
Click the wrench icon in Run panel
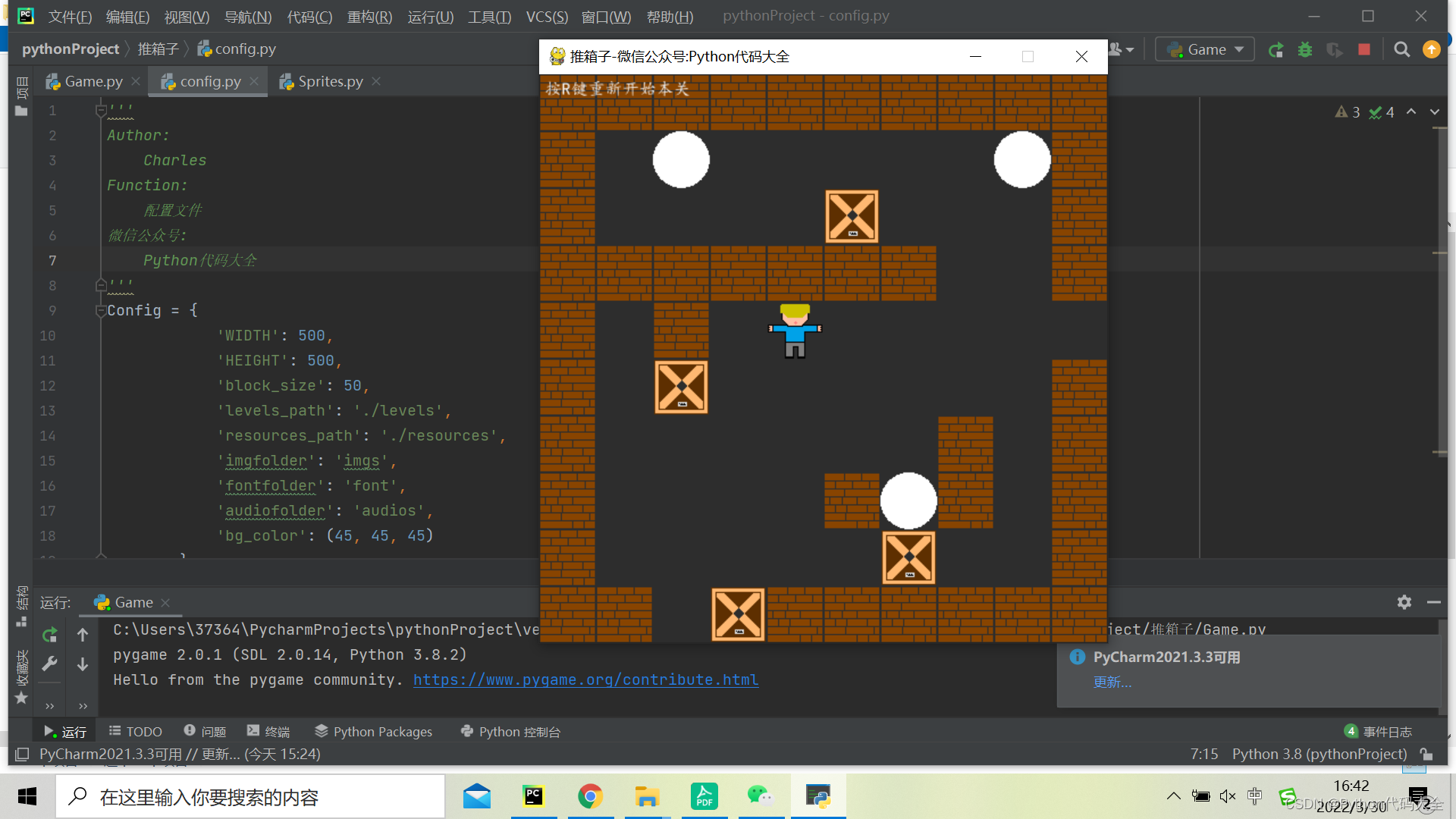click(x=50, y=664)
